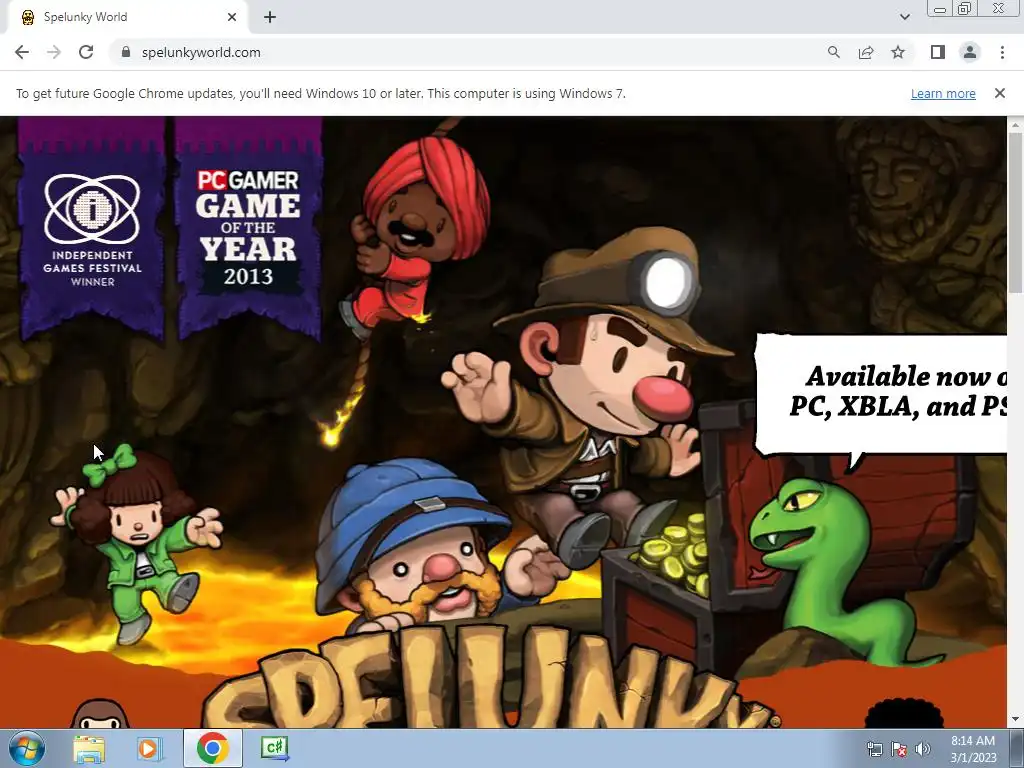
Task: Bookmark this tab with the star icon
Action: 898,52
